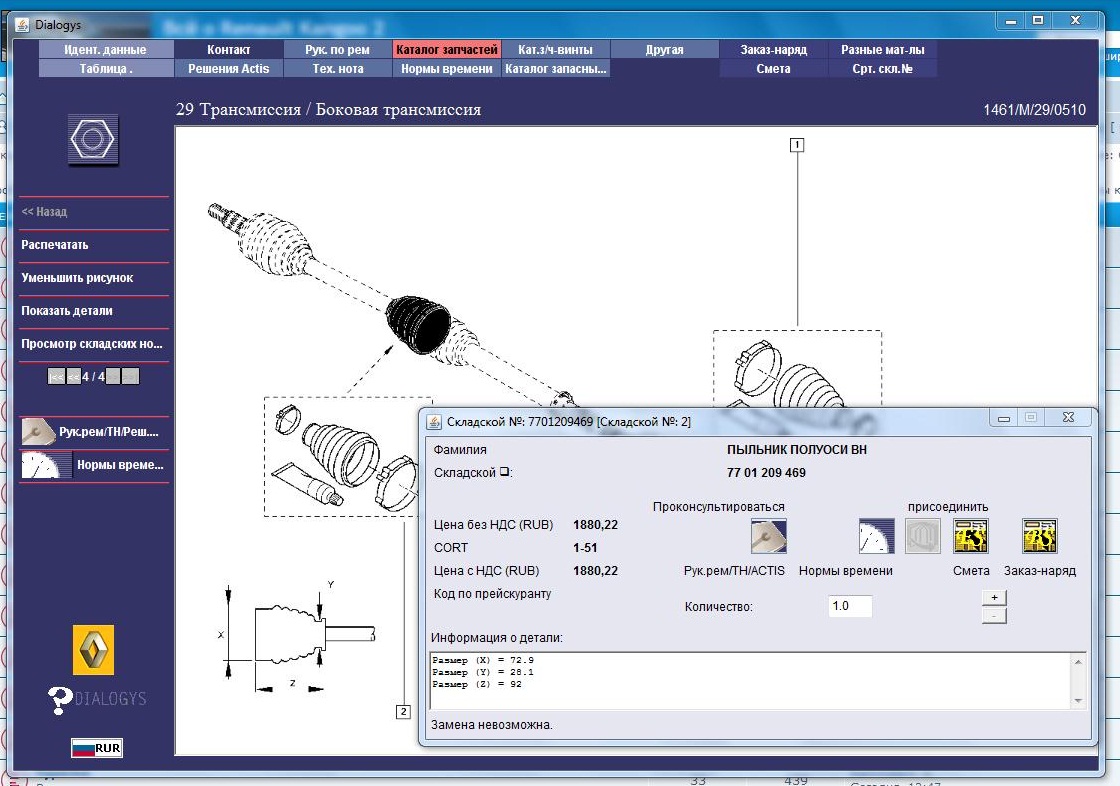This screenshot has width=1120, height=786.
Task: Click the part number 77 01 209 469
Action: [766, 473]
